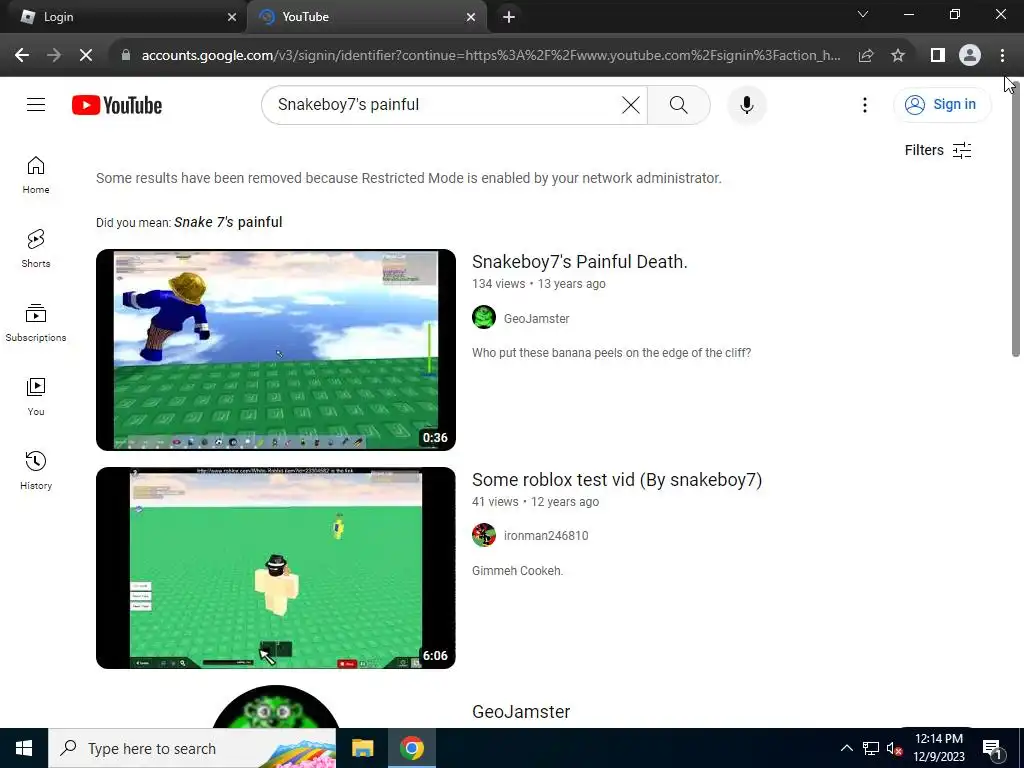
Task: View site information lock icon
Action: [126, 55]
